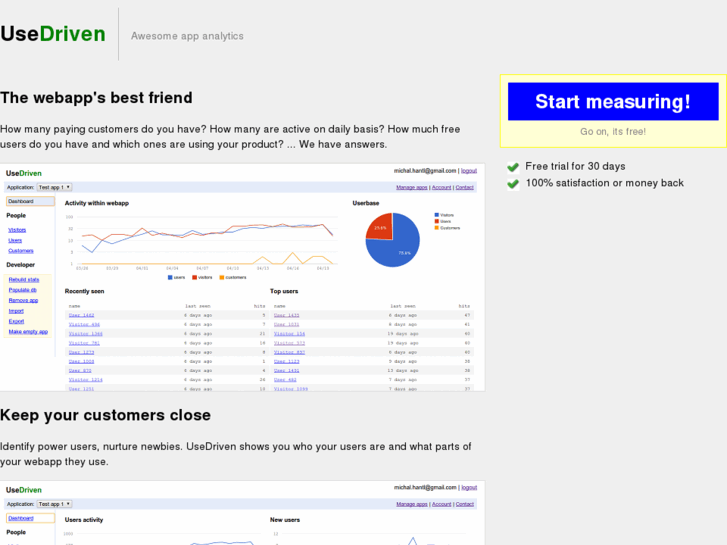Click Contact link in webapp's best friend screenshot
Viewport: 727px width, 545px height.
click(465, 187)
